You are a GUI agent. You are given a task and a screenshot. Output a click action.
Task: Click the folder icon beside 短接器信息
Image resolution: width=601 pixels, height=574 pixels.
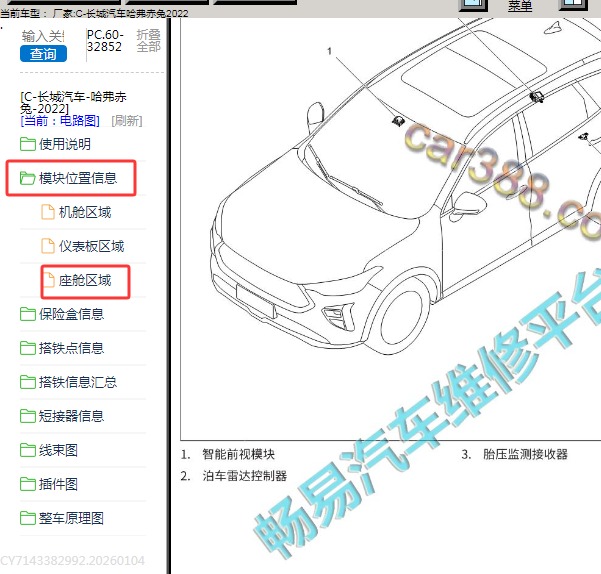point(28,416)
